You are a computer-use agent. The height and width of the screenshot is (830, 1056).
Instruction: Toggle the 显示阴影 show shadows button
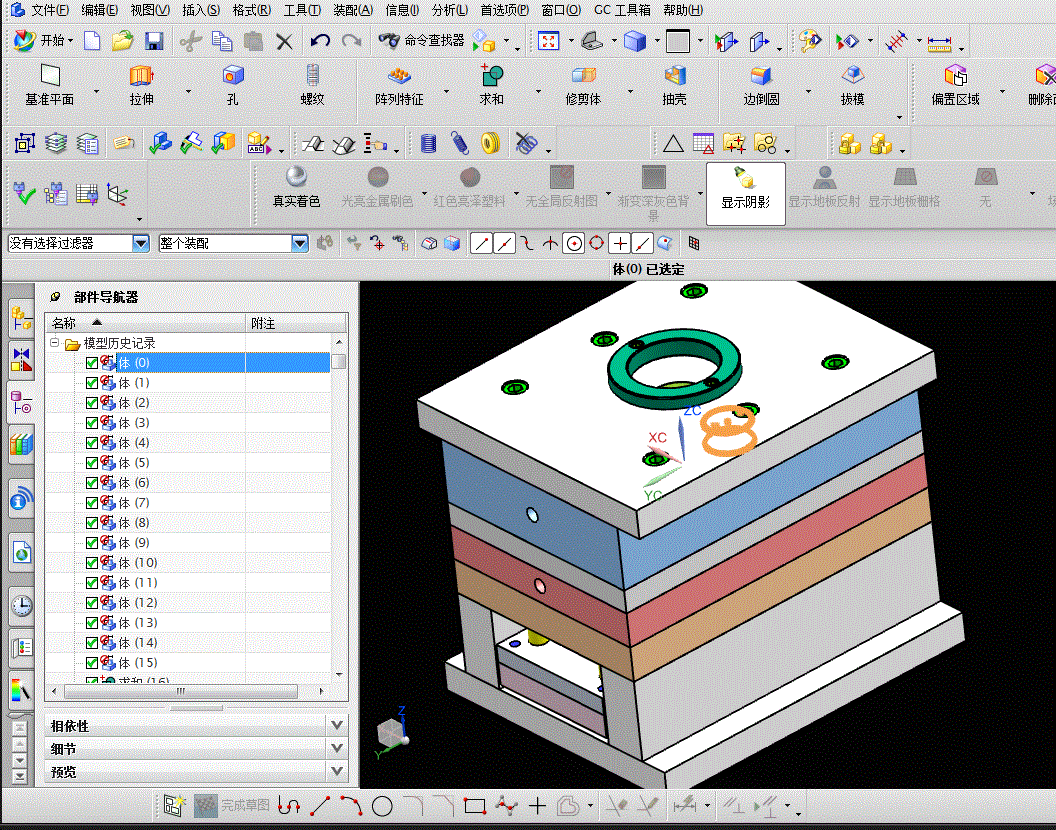pos(746,193)
